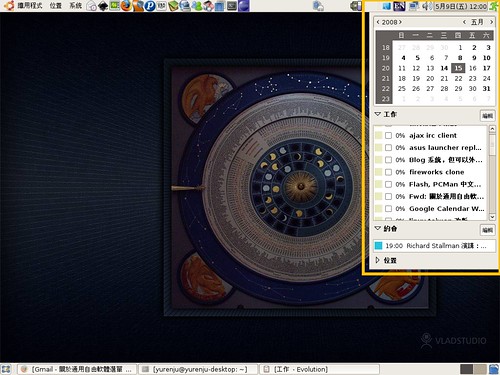Open the 系統 system menu
The image size is (500, 375).
tap(75, 6)
